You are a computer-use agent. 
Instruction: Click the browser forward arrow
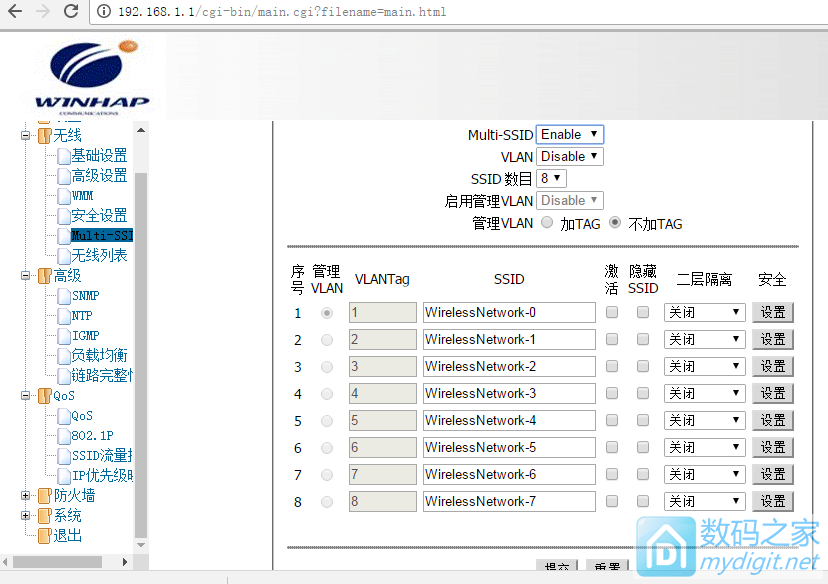(42, 12)
